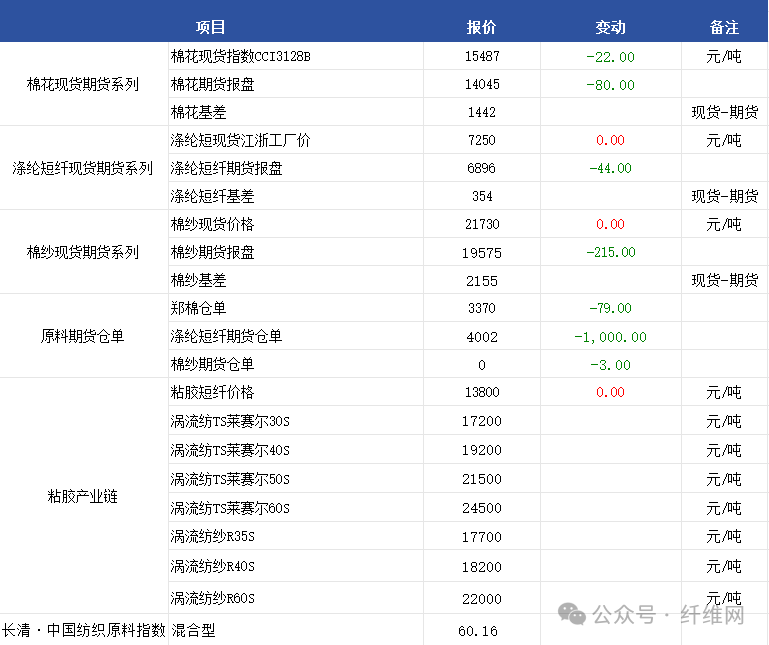Click the change value -22.00

point(611,57)
